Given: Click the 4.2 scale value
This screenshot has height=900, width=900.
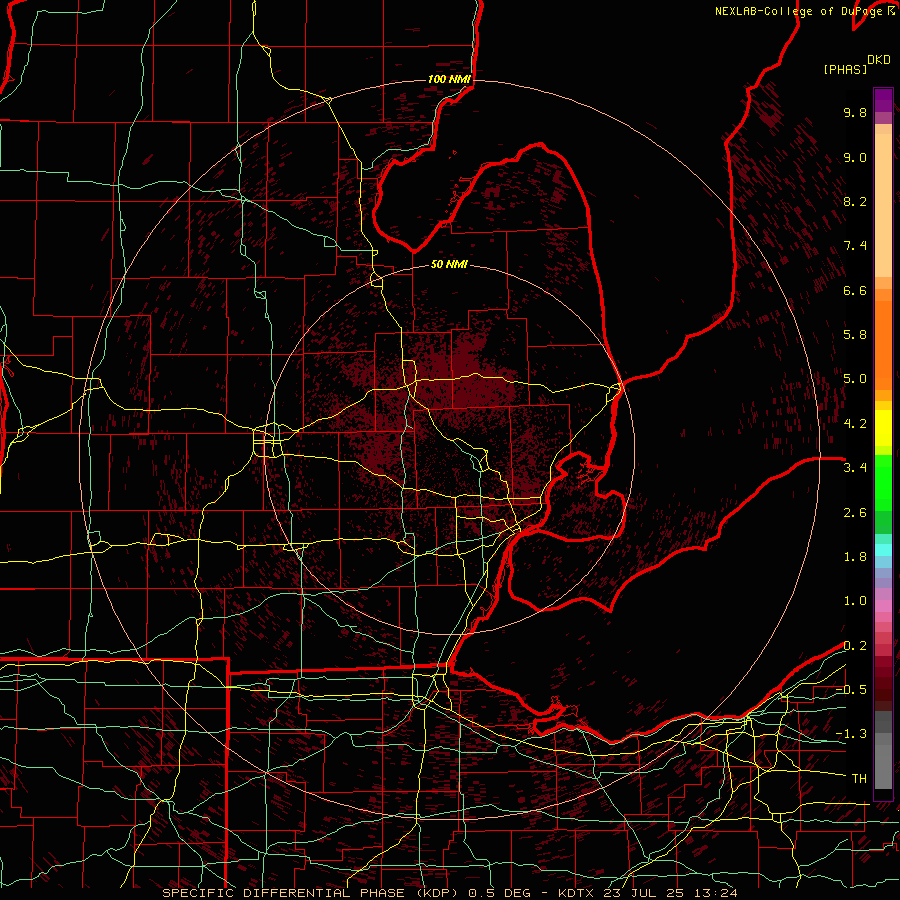Looking at the screenshot, I should (855, 424).
